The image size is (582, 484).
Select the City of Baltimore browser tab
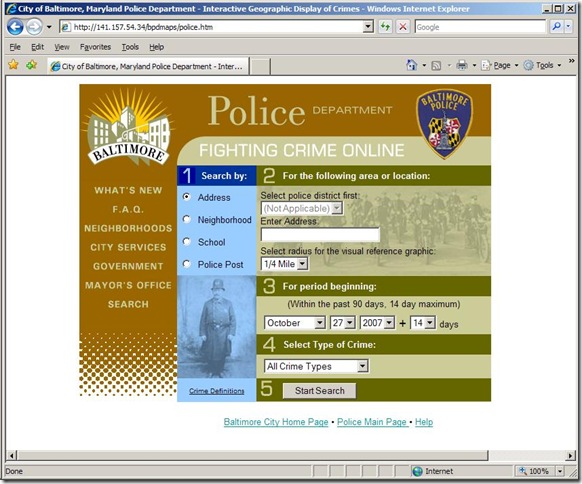coord(148,66)
